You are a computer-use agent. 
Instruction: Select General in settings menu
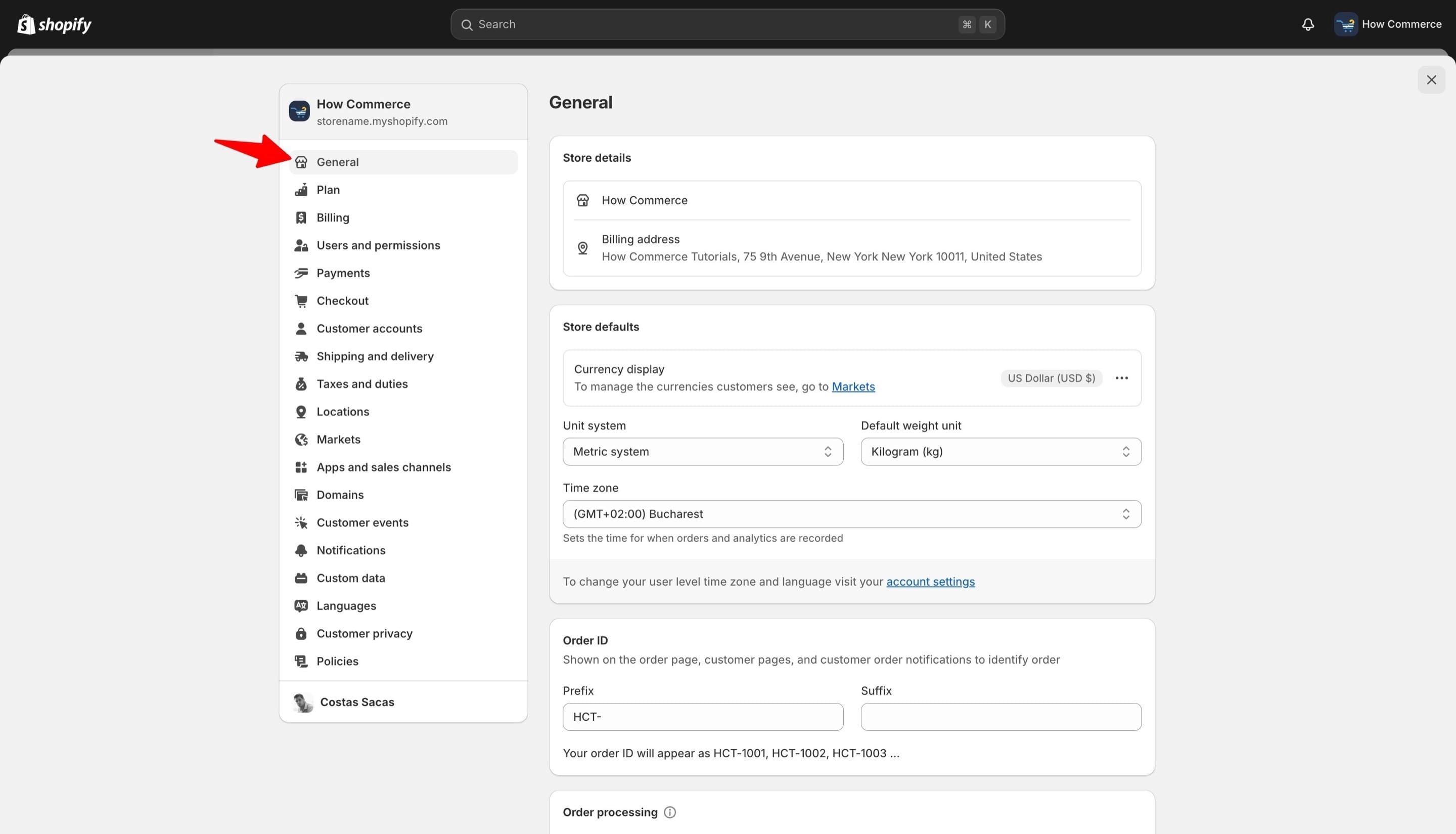(x=403, y=162)
